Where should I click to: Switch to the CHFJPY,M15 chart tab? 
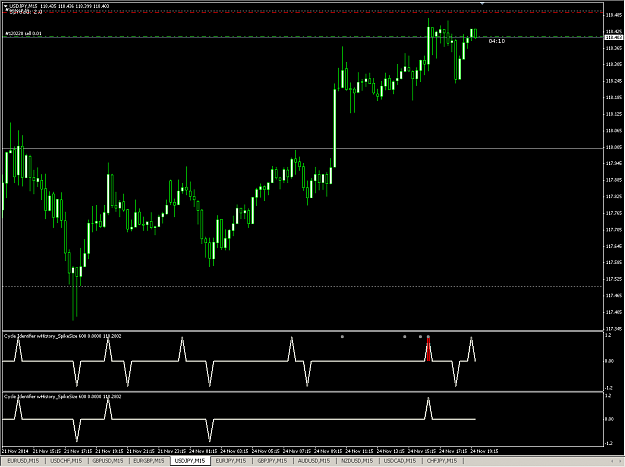(442, 461)
